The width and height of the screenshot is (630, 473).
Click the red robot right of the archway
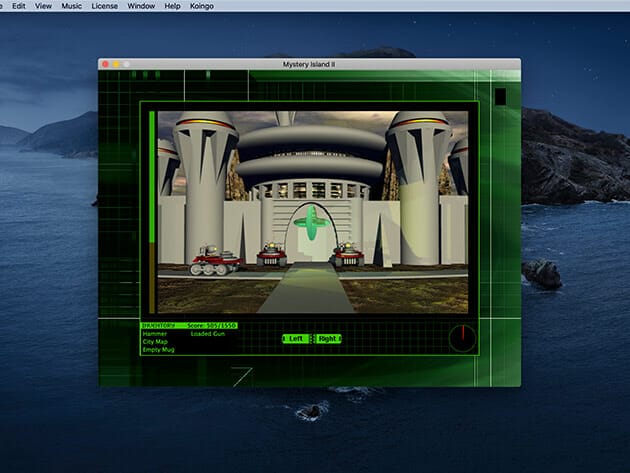click(x=347, y=254)
